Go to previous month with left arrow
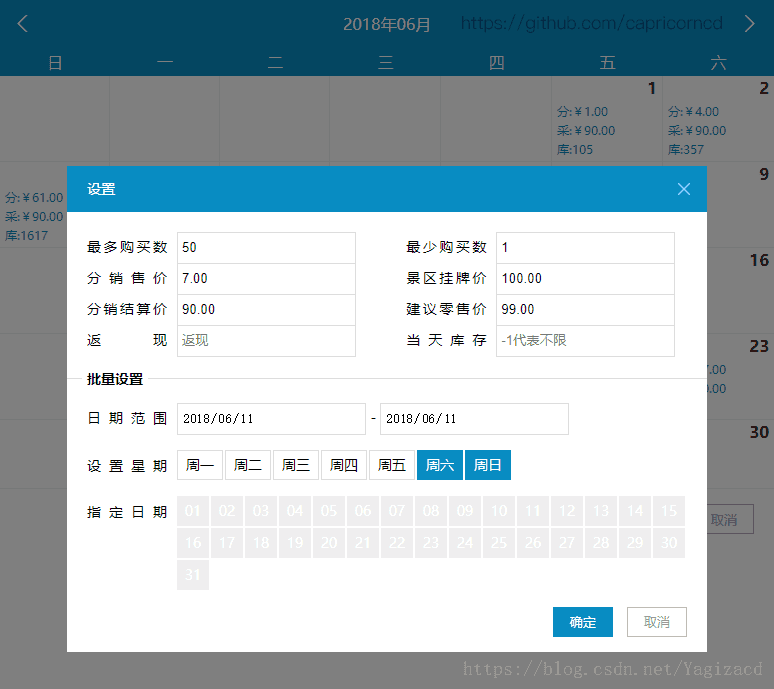This screenshot has height=689, width=774. coord(23,24)
